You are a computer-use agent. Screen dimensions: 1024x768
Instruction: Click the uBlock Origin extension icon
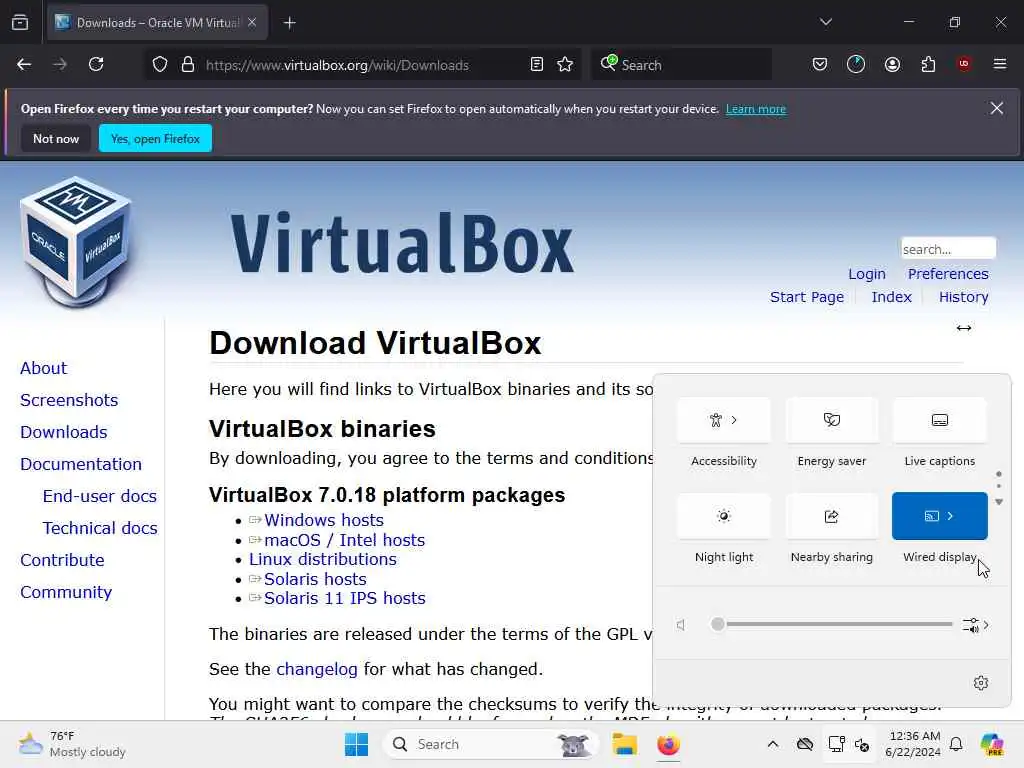pyautogui.click(x=964, y=64)
